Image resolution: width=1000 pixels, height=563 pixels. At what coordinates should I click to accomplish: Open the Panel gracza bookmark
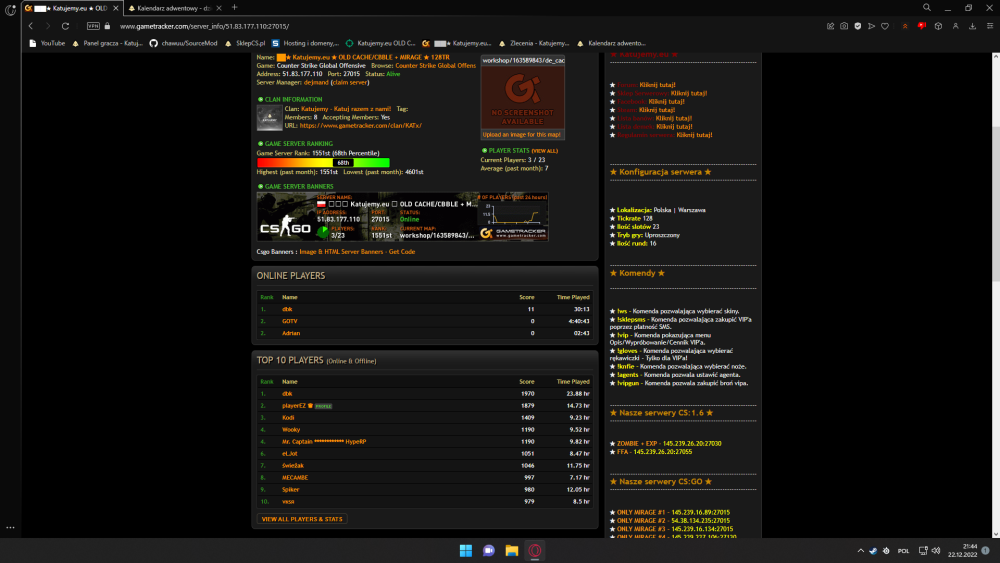(x=107, y=43)
